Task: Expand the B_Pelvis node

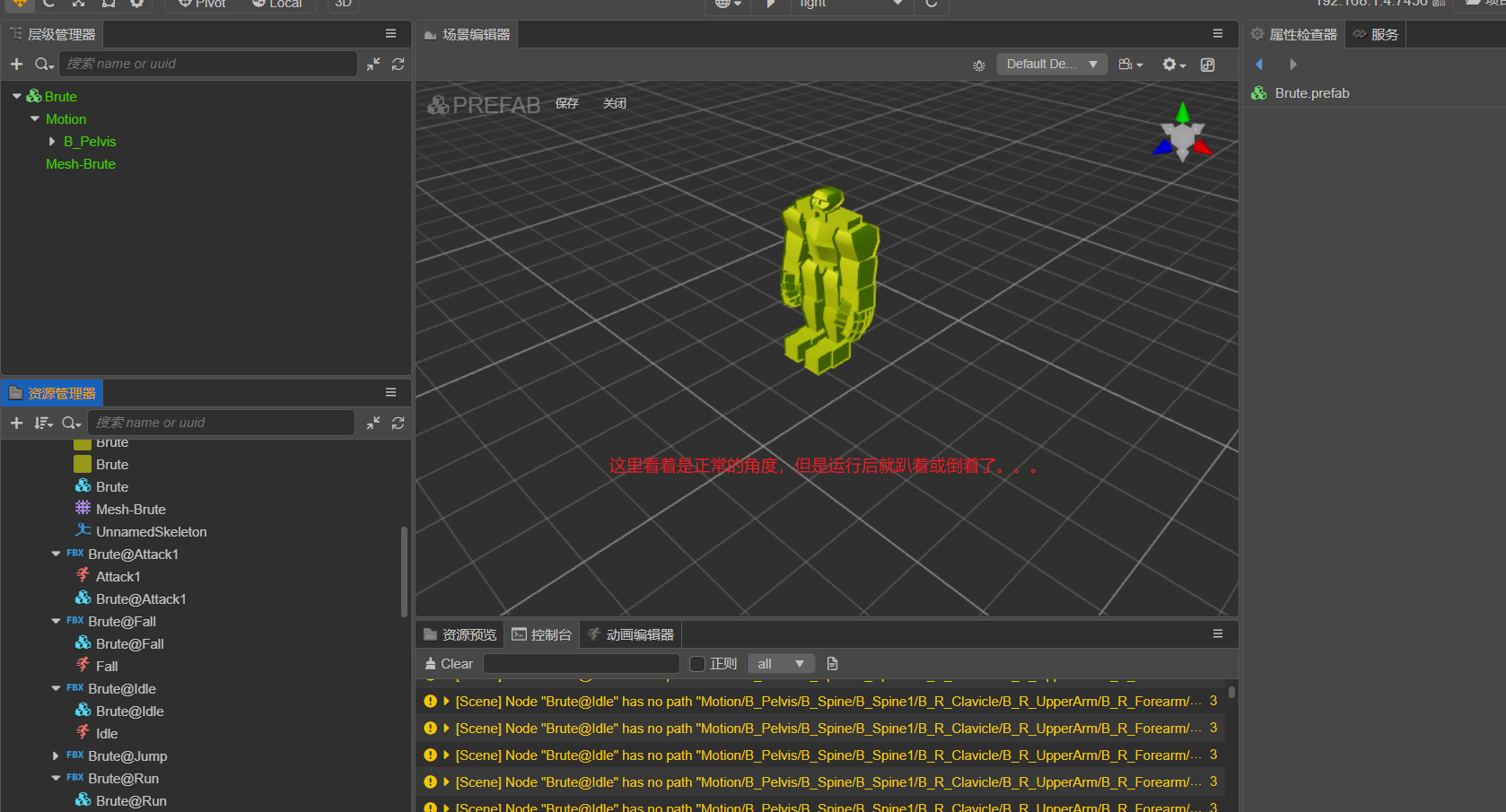Action: coord(52,142)
